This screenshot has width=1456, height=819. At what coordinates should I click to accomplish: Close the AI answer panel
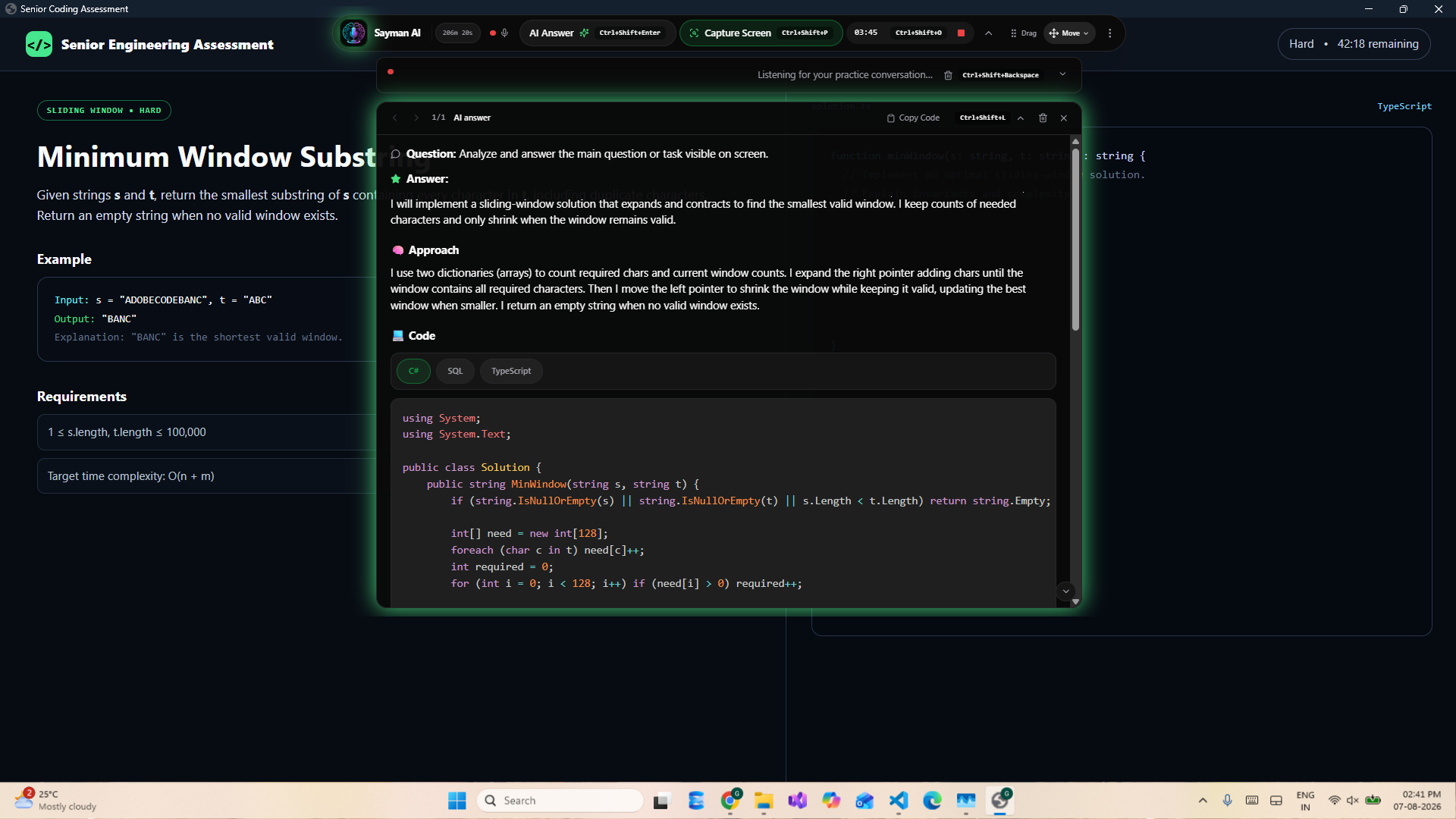tap(1064, 118)
